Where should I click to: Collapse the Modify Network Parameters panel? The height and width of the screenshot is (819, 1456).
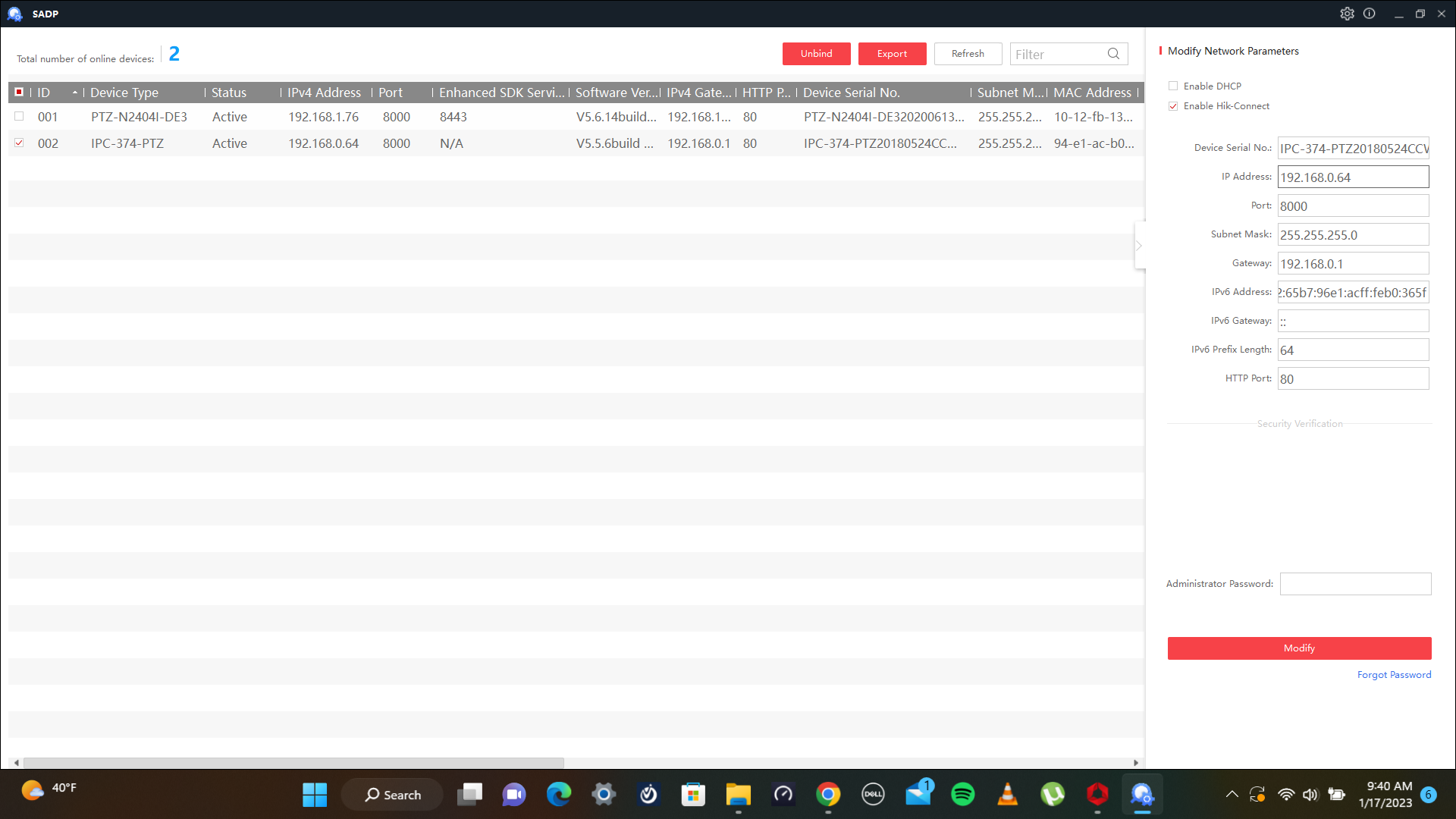tap(1139, 246)
